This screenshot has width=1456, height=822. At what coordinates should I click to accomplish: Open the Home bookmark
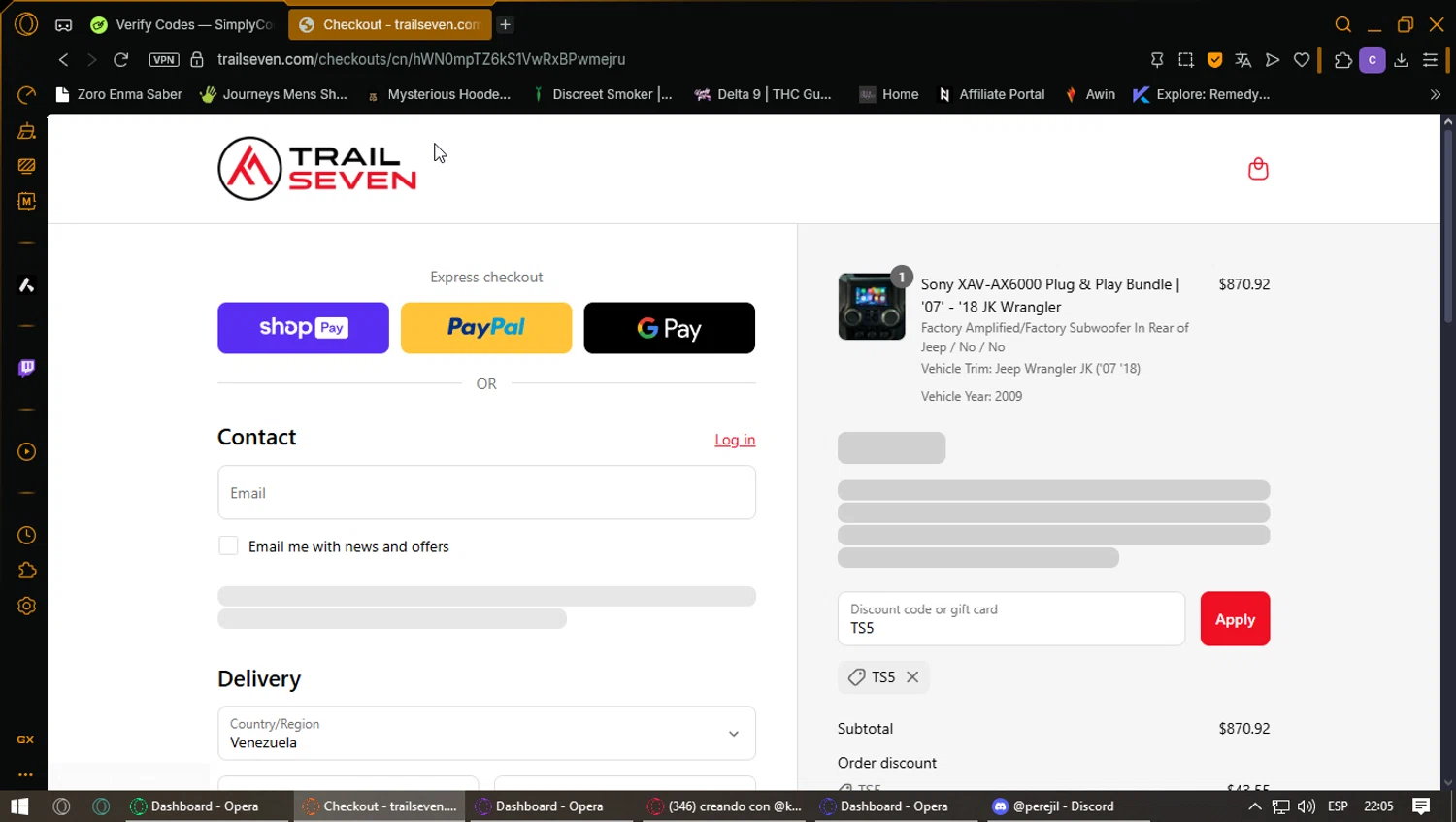coord(889,94)
